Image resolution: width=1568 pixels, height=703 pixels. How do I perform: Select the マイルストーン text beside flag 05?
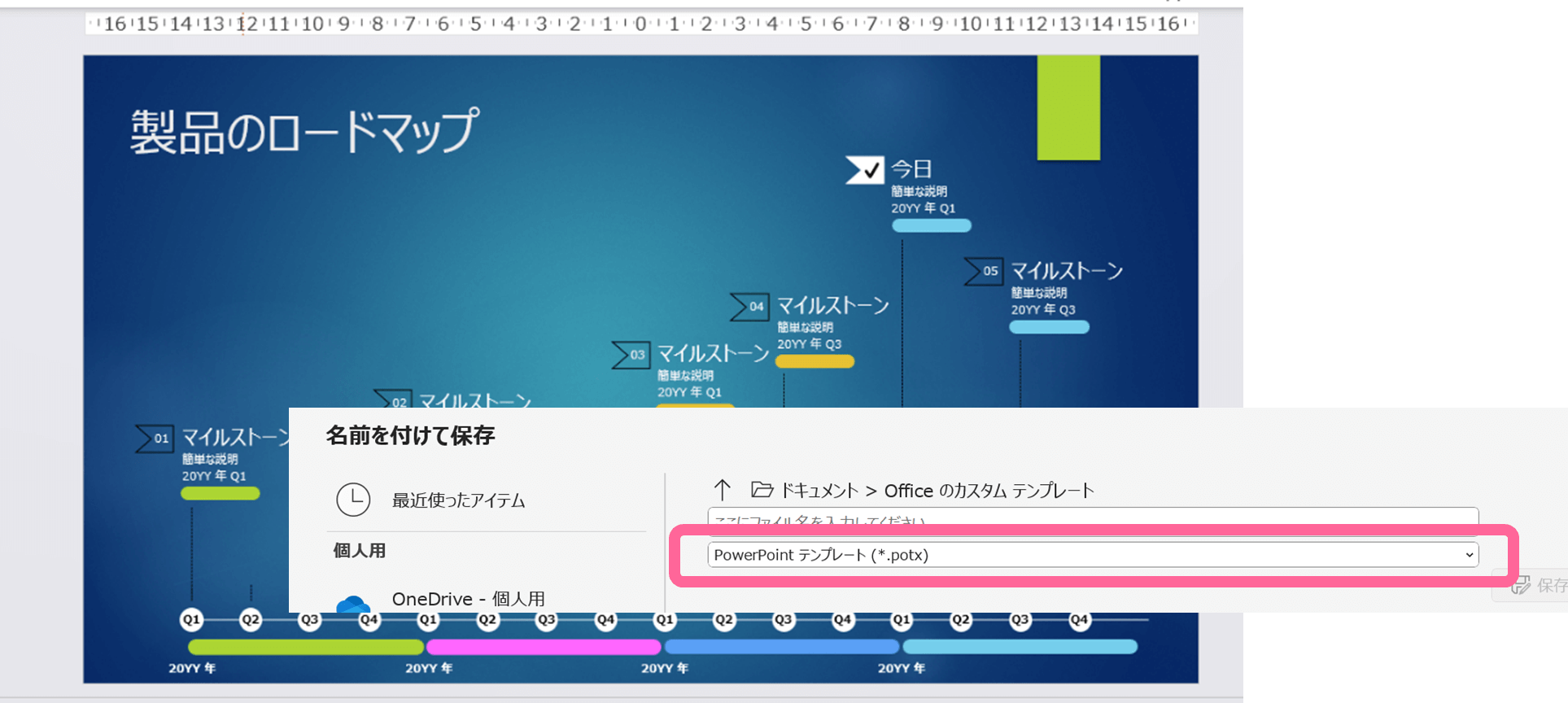[x=1067, y=270]
